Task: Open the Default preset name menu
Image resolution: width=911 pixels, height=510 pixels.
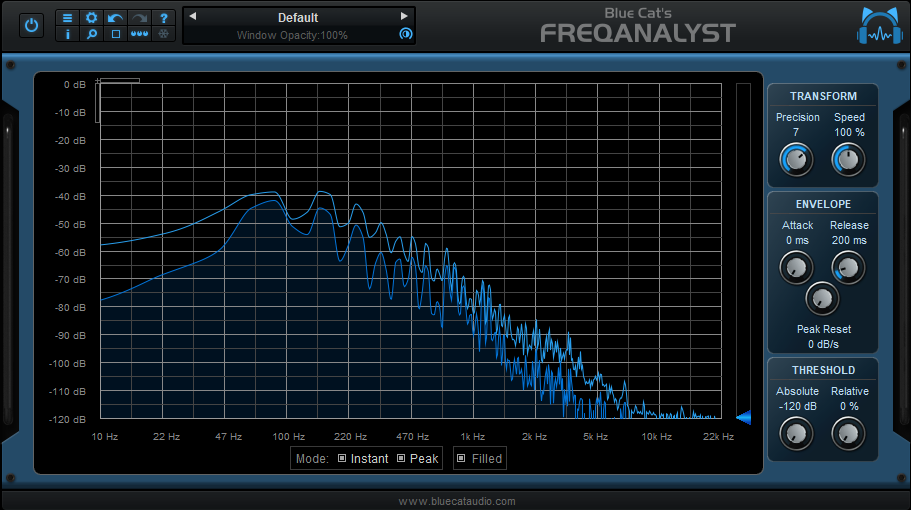Action: (x=298, y=17)
